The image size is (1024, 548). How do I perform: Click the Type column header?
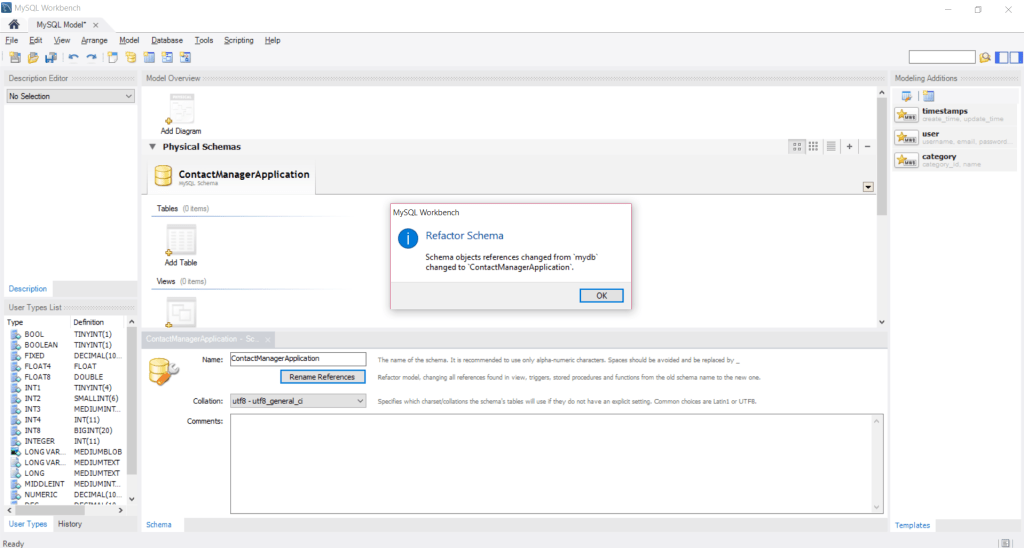pyautogui.click(x=37, y=322)
